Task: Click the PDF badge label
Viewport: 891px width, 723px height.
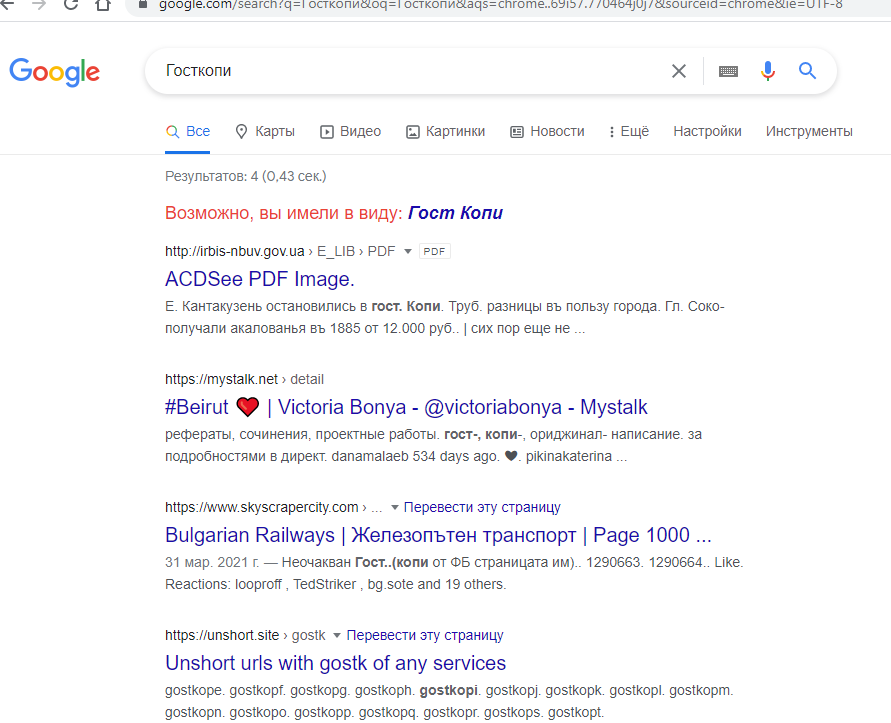Action: [x=435, y=251]
